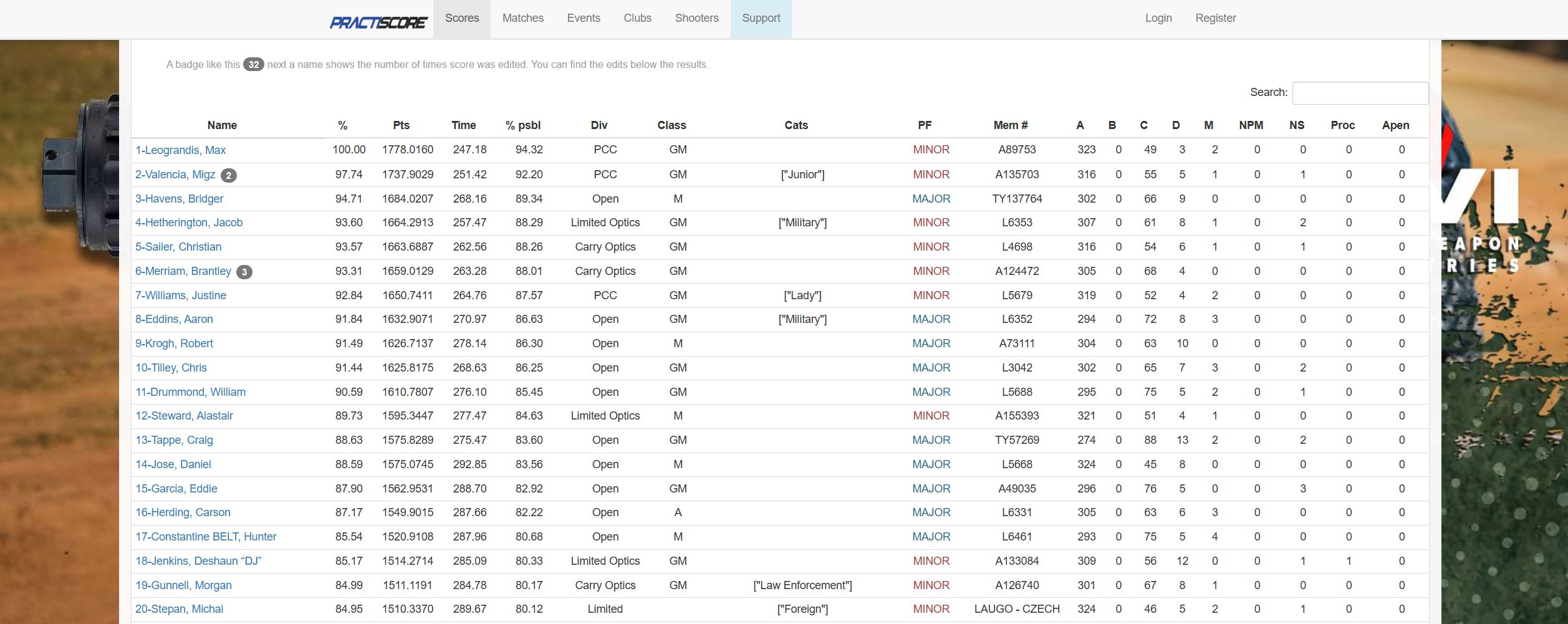Image resolution: width=1568 pixels, height=624 pixels.
Task: Click ["Foreign"] category for Stepan, Michal
Action: coord(802,609)
